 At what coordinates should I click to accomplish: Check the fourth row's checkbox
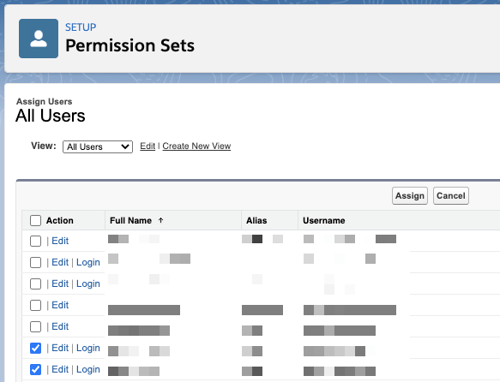pos(35,305)
